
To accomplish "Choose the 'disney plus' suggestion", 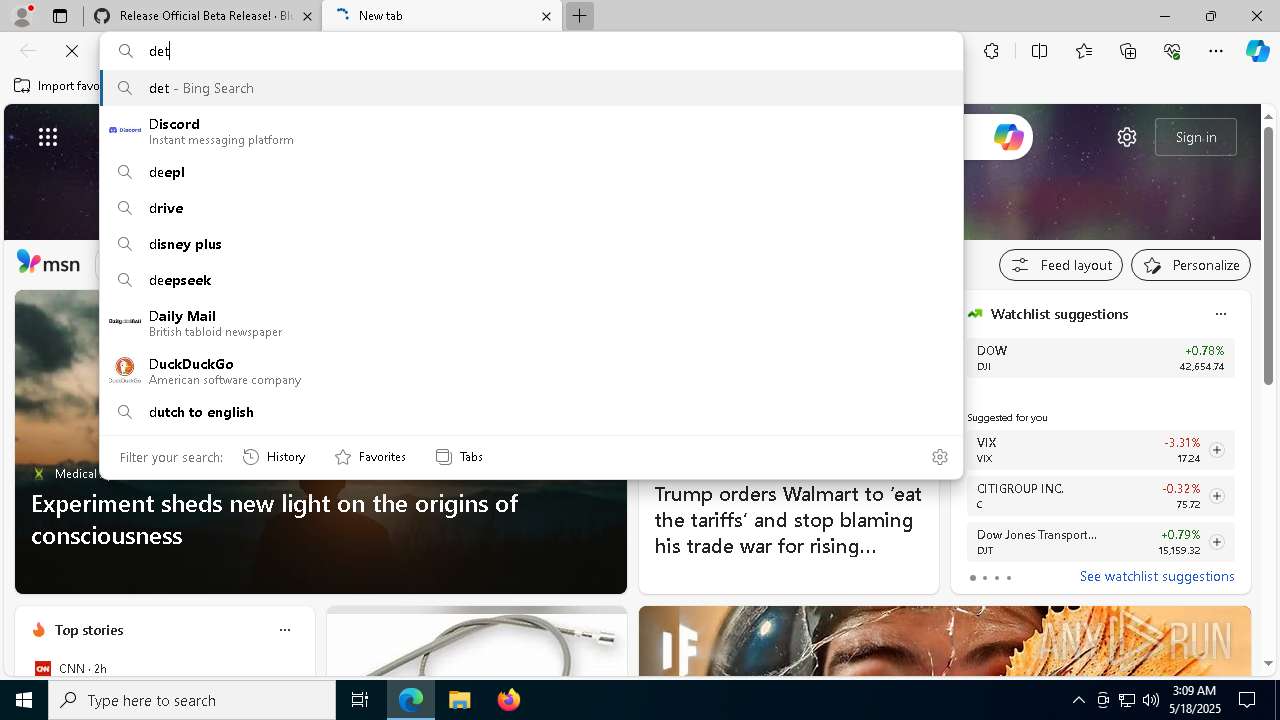I will pyautogui.click(x=531, y=244).
